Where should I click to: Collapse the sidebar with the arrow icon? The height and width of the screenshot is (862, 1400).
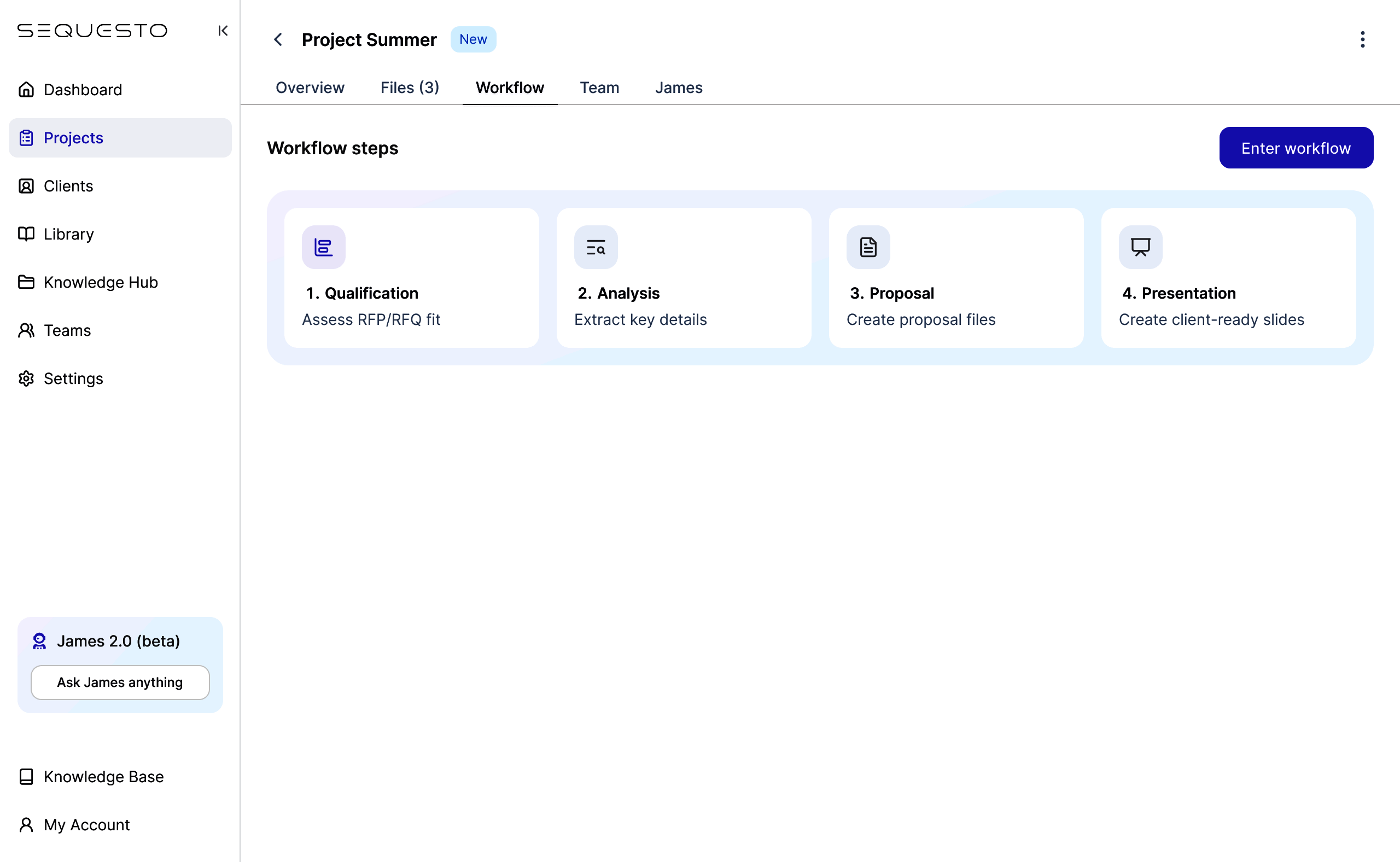click(x=223, y=31)
